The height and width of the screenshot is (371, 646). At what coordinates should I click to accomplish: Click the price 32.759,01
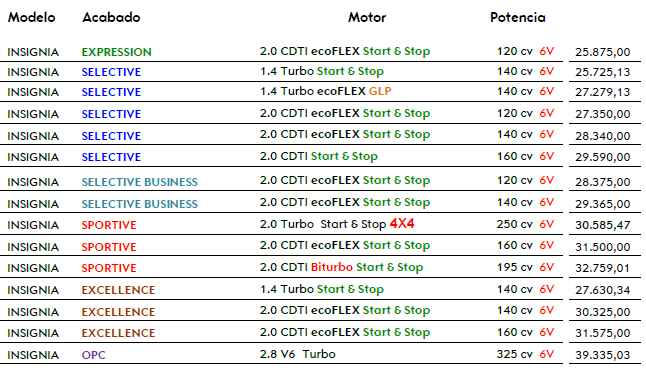(x=602, y=268)
